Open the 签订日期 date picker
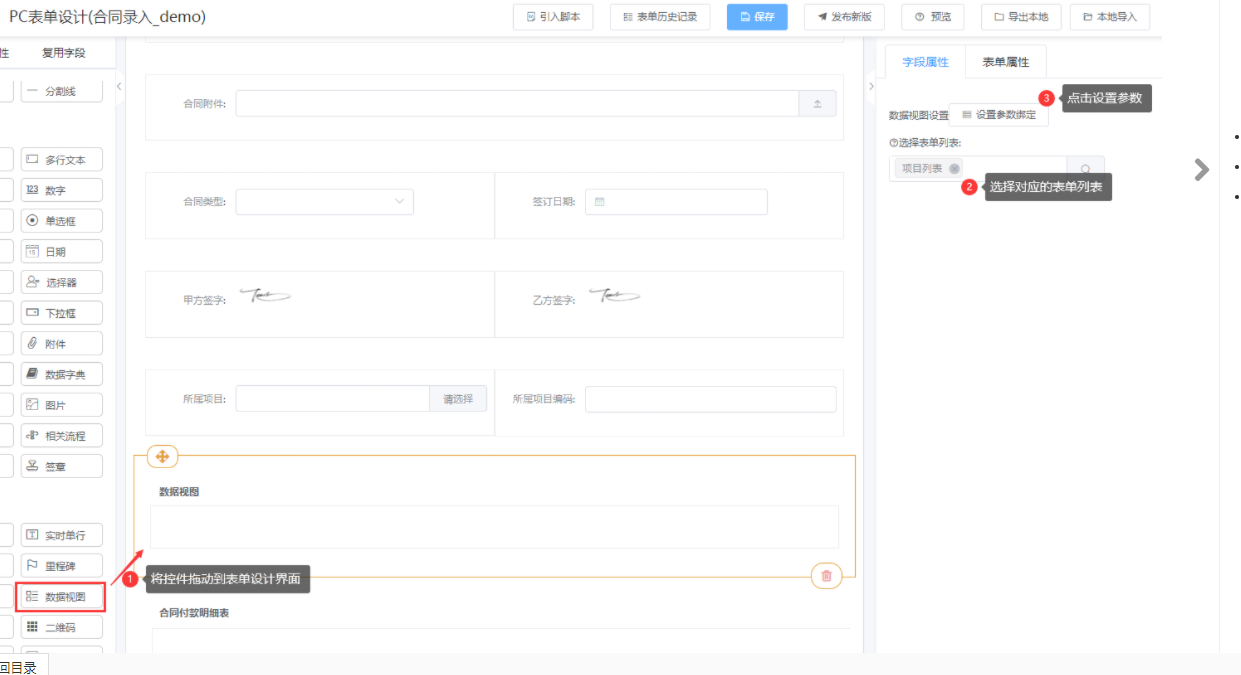 (x=676, y=202)
